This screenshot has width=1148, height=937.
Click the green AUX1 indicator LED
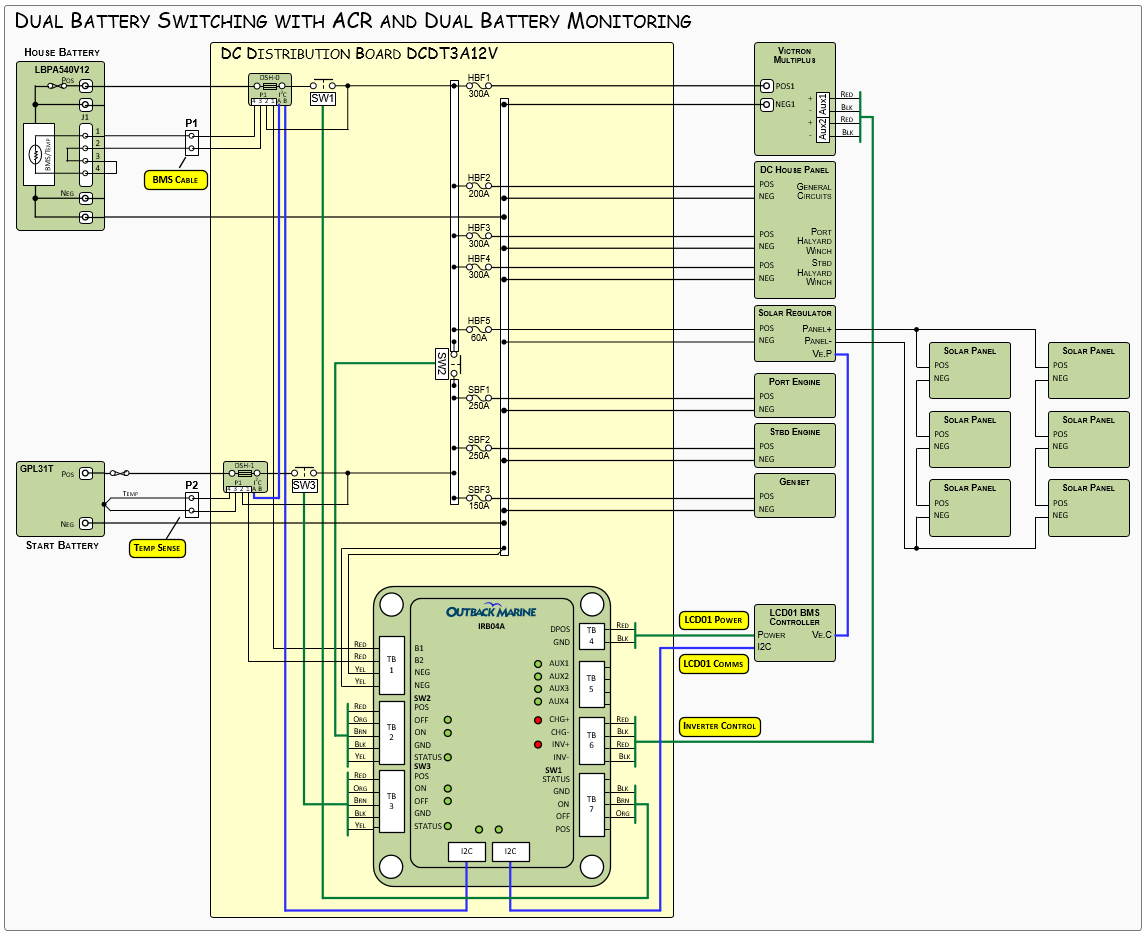pyautogui.click(x=538, y=664)
